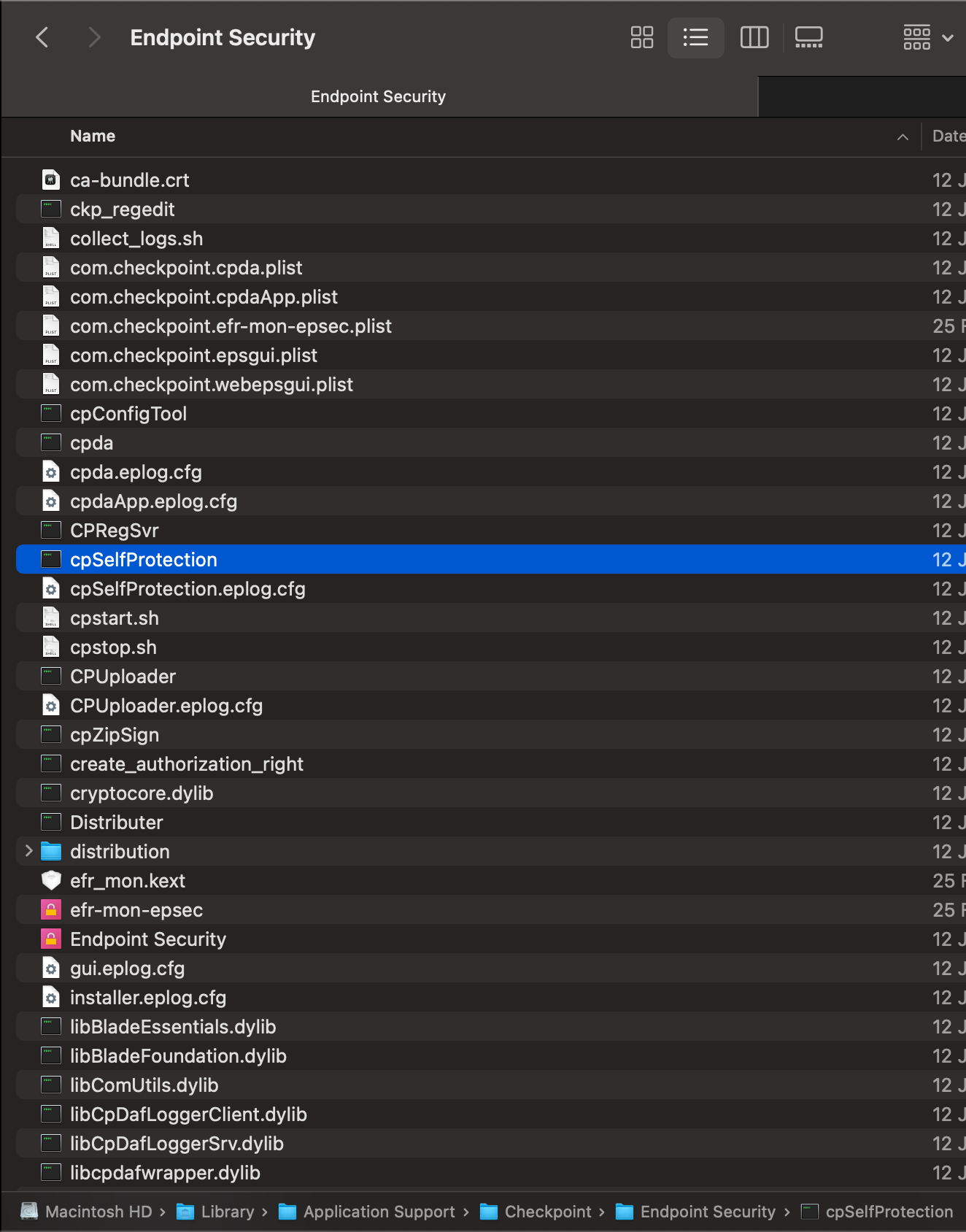Image resolution: width=966 pixels, height=1232 pixels.
Task: Click the CPUploader.eplog.cfg config icon
Action: 51,705
